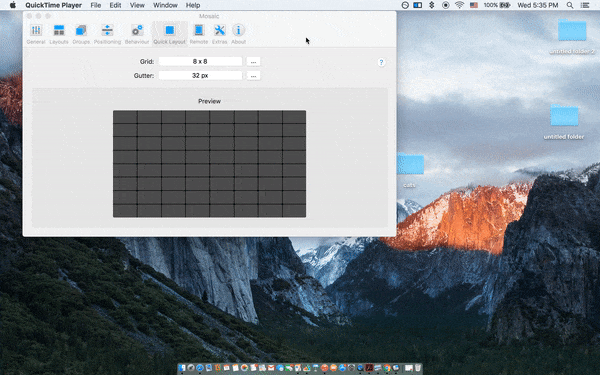
Task: Open the Layouts preferences pane
Action: 59,34
